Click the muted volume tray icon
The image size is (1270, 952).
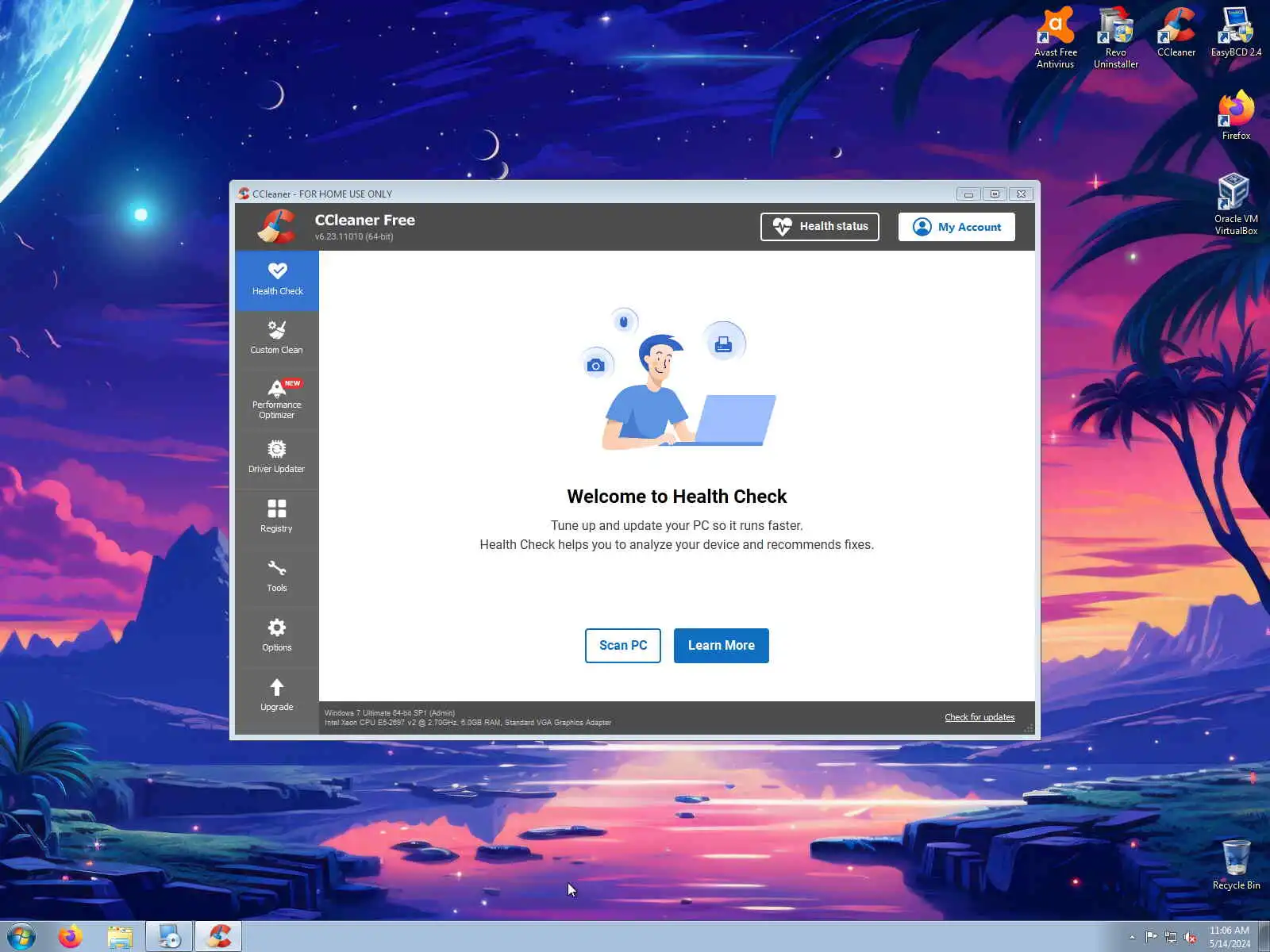point(1190,937)
